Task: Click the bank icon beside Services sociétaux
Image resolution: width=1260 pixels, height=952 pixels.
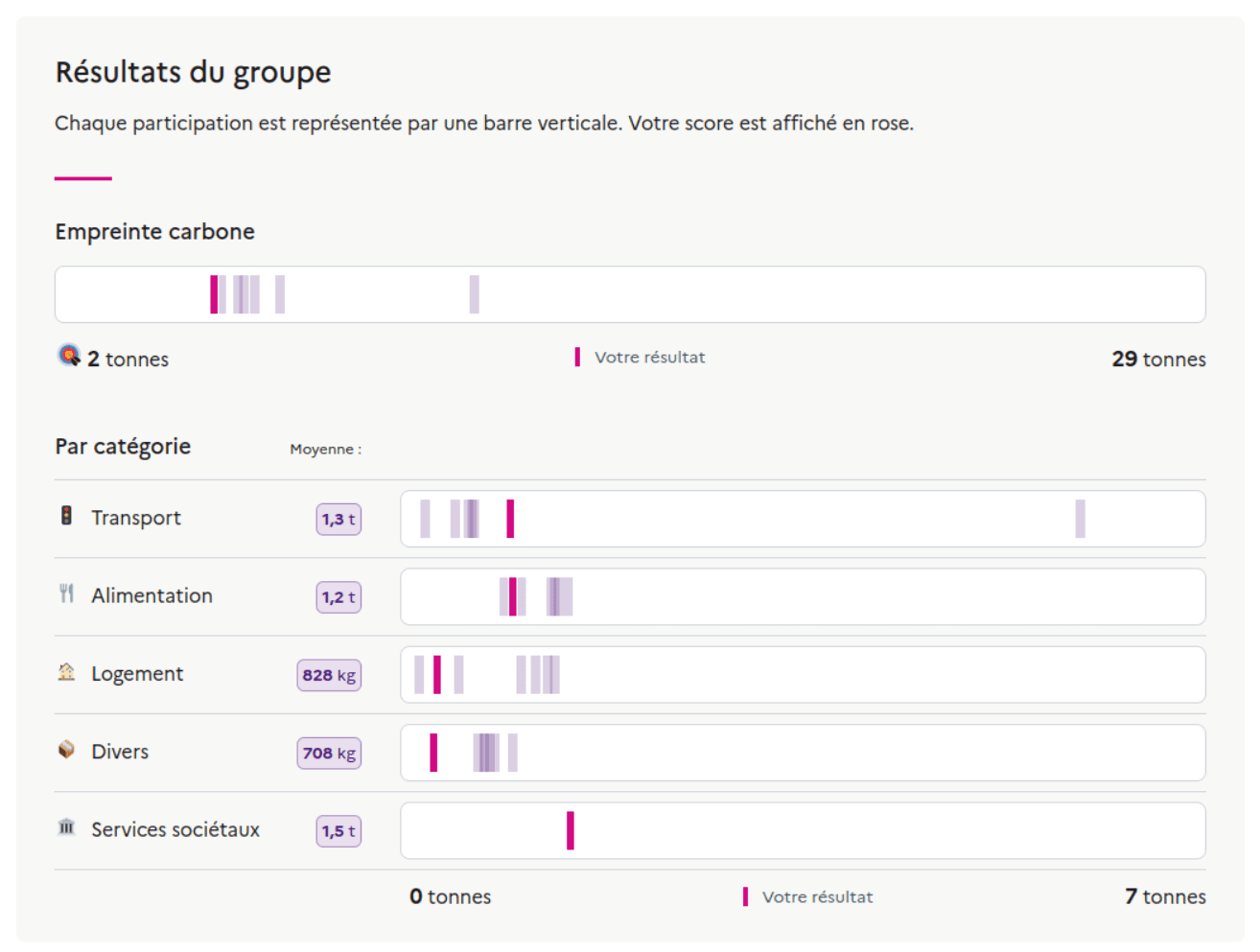Action: click(65, 828)
